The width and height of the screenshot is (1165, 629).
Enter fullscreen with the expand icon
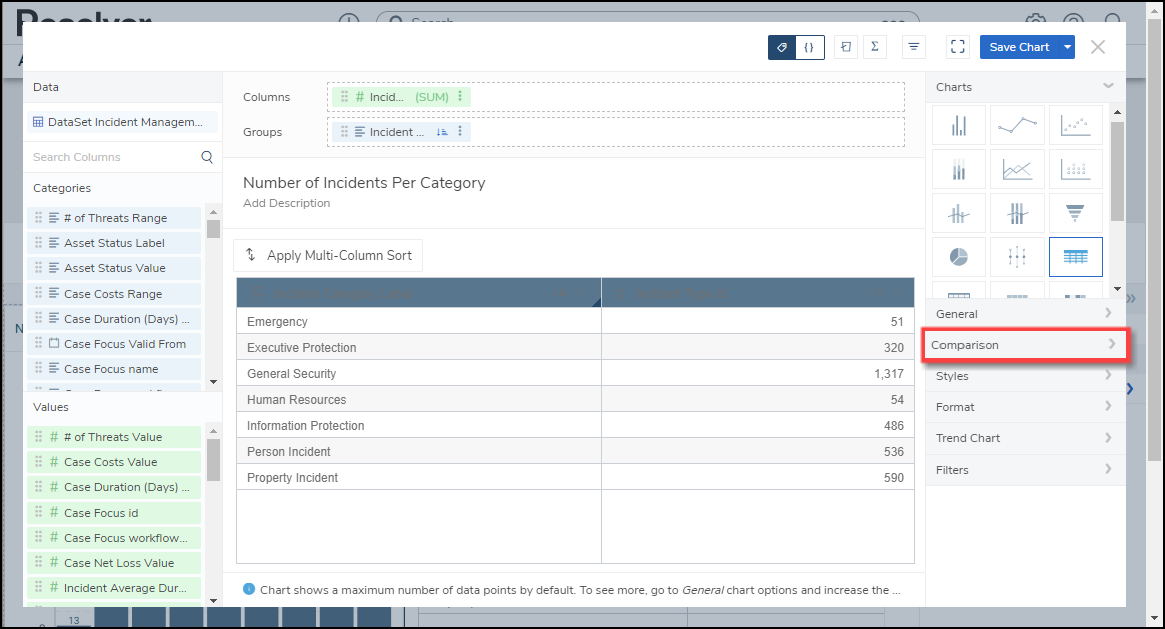(x=957, y=47)
